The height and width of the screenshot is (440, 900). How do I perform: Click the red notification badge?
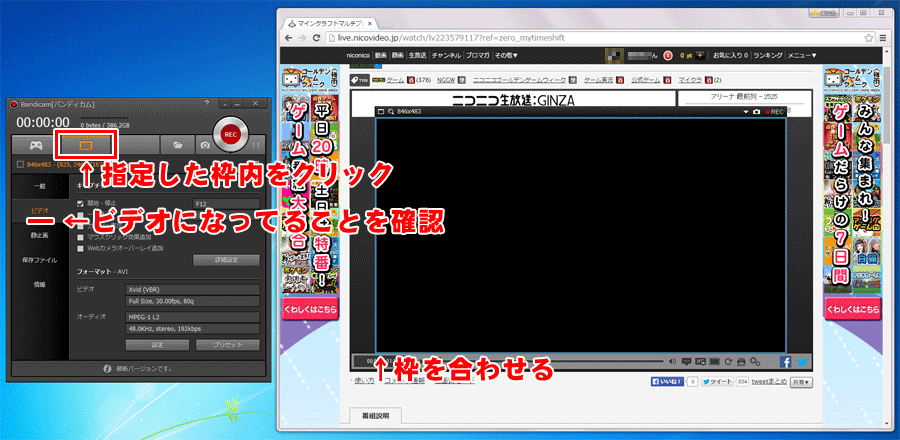click(668, 56)
